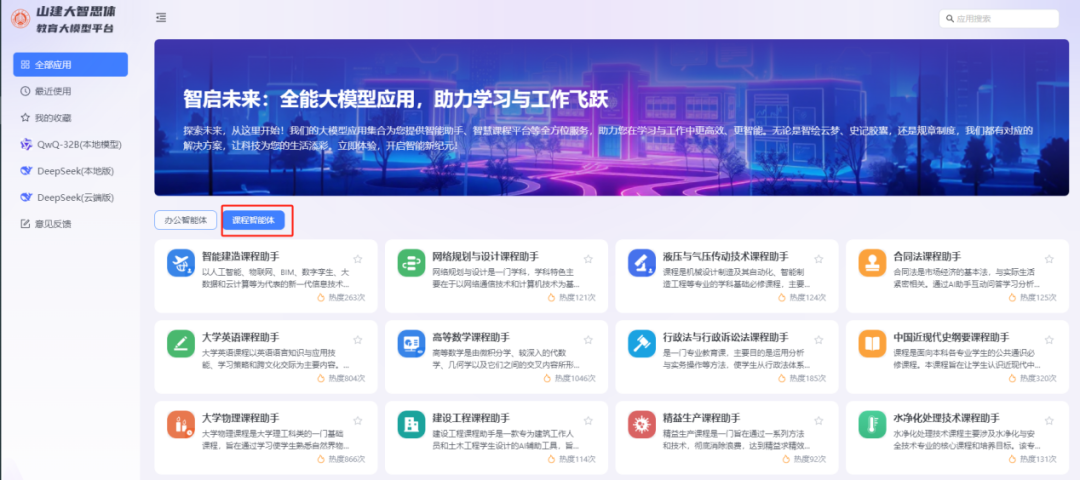Screen dimensions: 1080x480
Task: Click the 智能建造课程助手 blue app icon
Action: (x=181, y=263)
